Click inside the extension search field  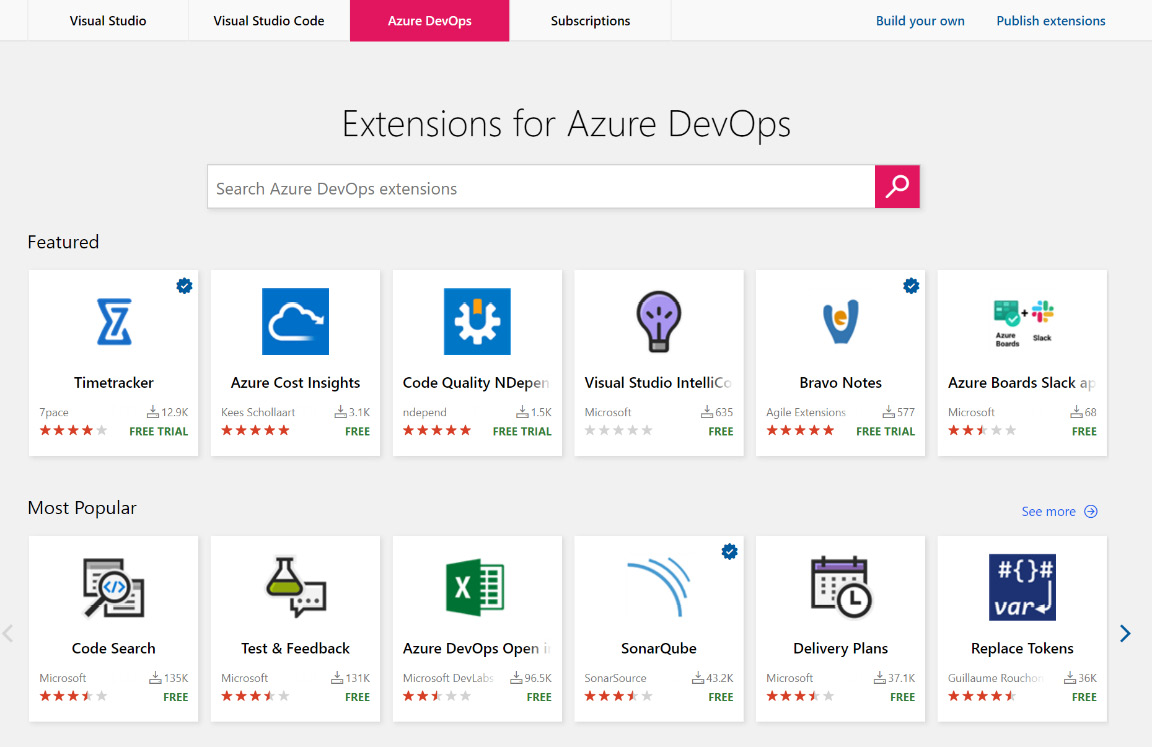[540, 186]
